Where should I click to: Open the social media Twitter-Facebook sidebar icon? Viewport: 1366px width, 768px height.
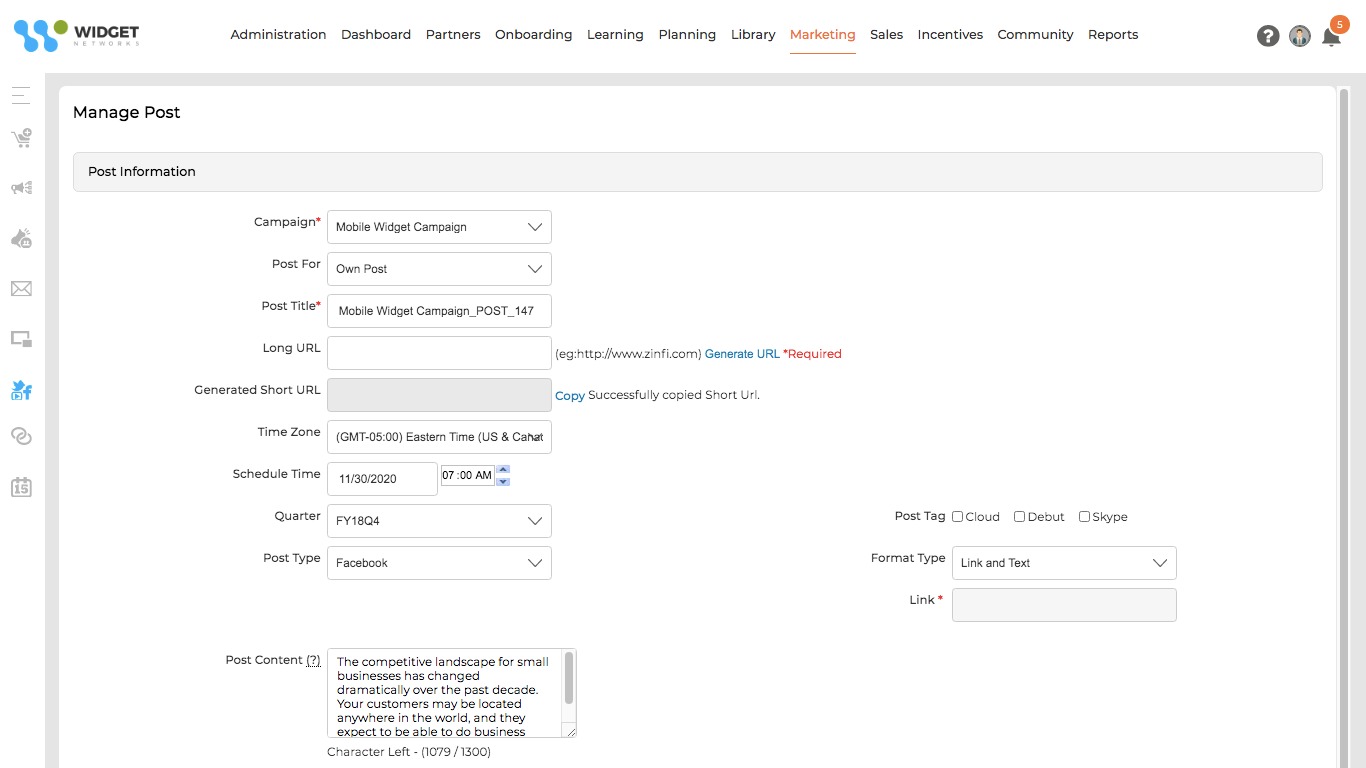[x=21, y=390]
